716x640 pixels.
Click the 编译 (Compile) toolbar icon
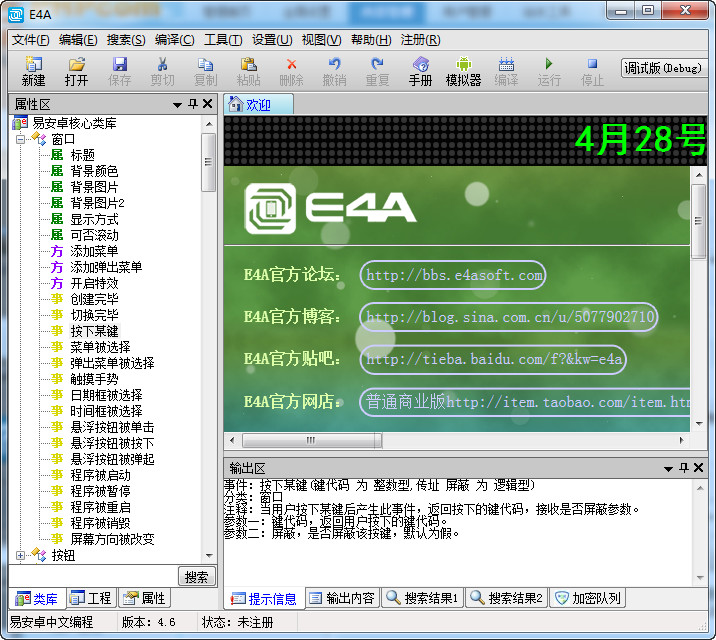[506, 64]
